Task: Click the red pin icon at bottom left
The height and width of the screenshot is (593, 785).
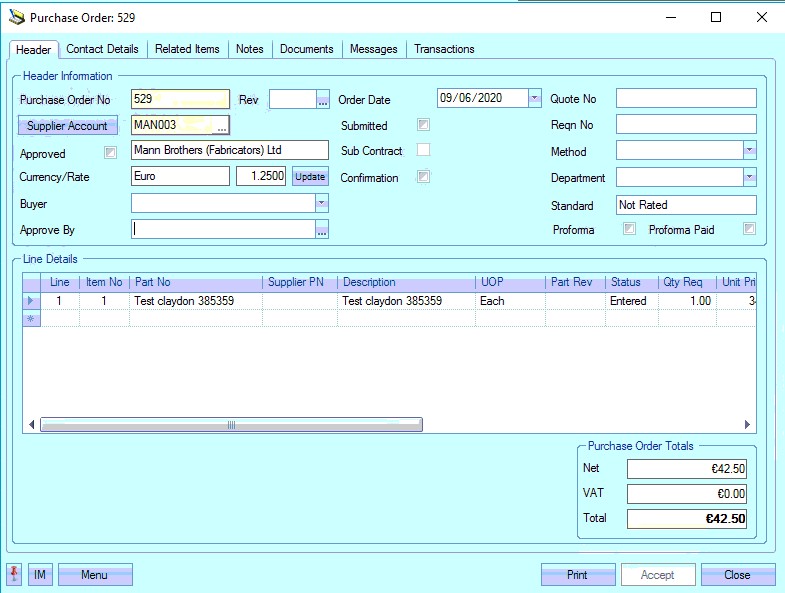Action: point(14,574)
